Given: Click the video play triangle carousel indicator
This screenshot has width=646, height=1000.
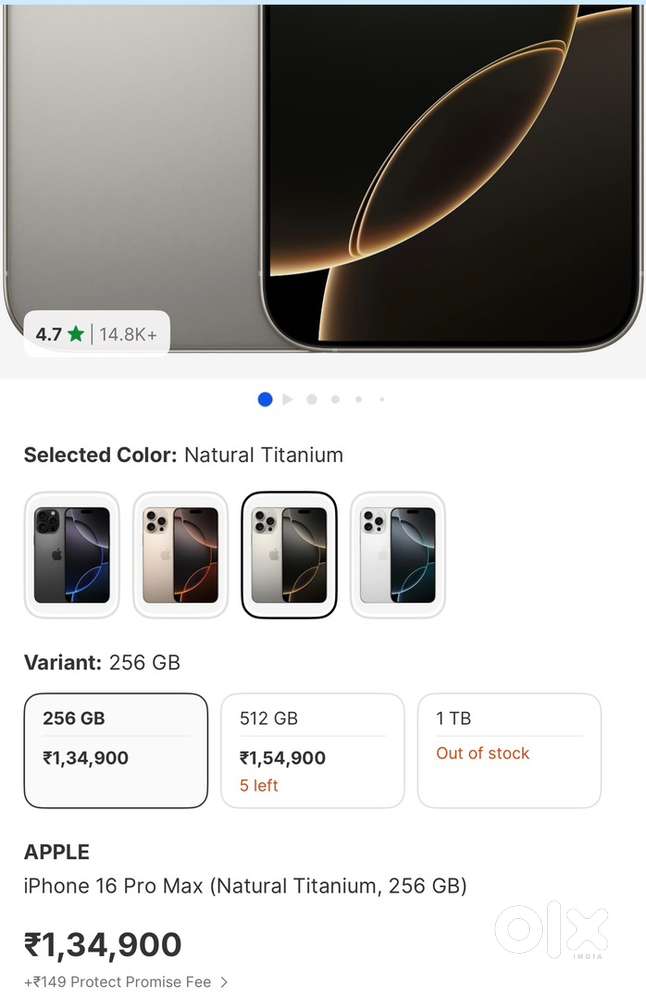Looking at the screenshot, I should pos(288,399).
